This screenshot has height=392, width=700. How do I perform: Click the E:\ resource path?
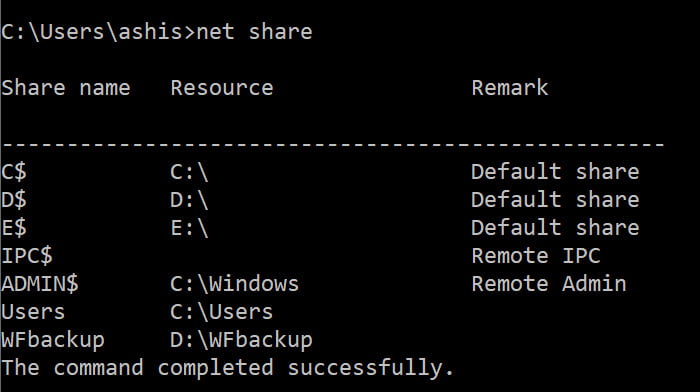pyautogui.click(x=189, y=228)
